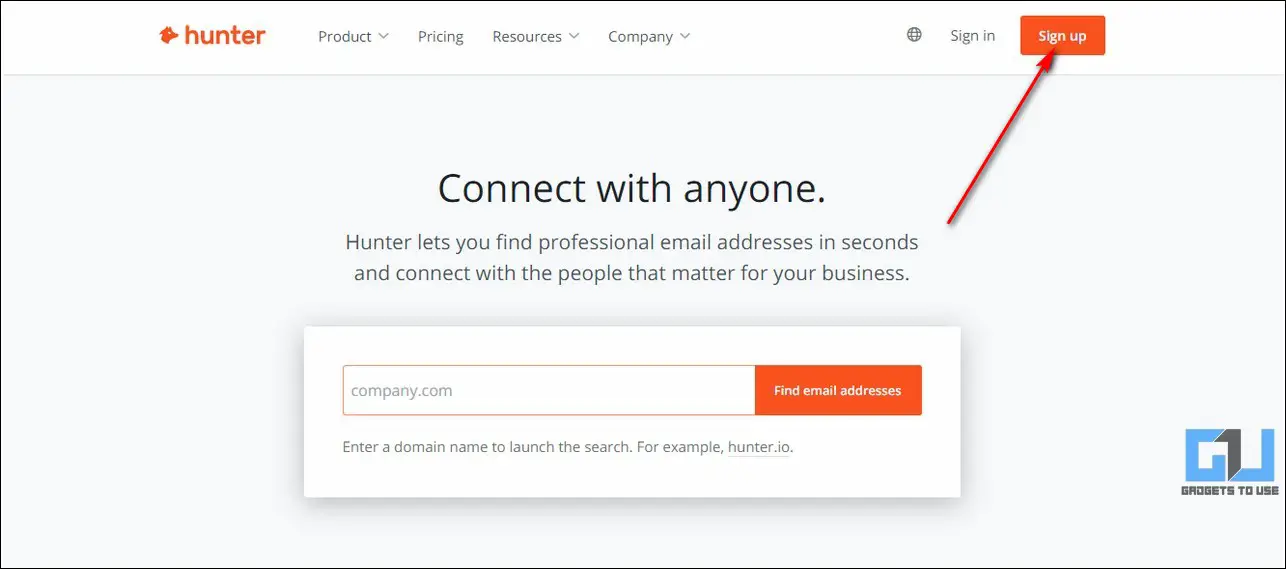Expand the chevron beside Resources

[x=574, y=36]
